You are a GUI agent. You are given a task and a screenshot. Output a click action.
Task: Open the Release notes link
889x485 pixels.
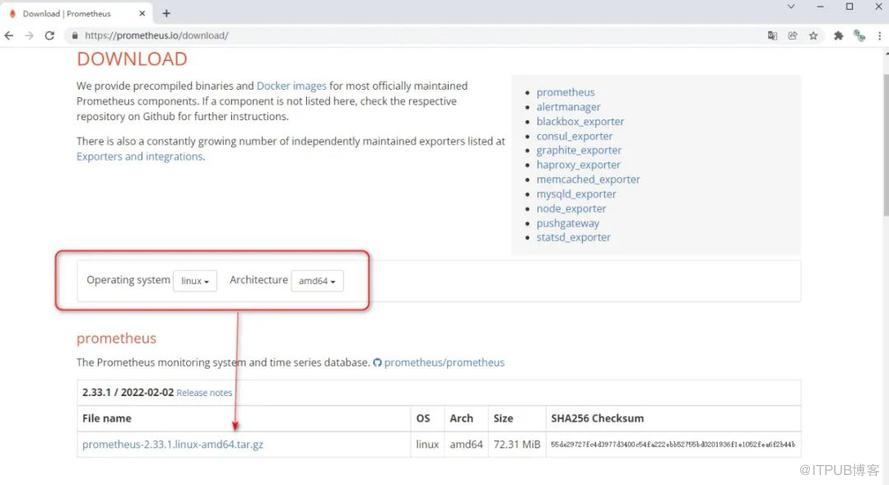click(x=204, y=393)
